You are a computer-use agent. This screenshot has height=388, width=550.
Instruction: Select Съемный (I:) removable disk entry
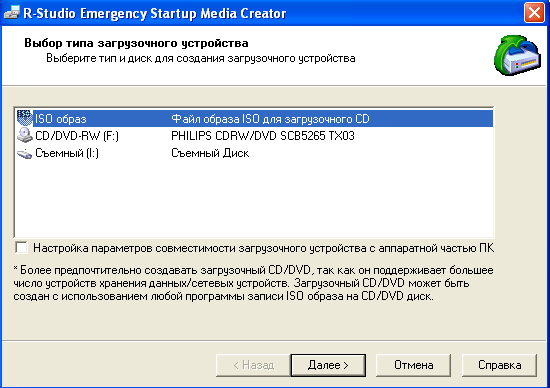click(255, 153)
